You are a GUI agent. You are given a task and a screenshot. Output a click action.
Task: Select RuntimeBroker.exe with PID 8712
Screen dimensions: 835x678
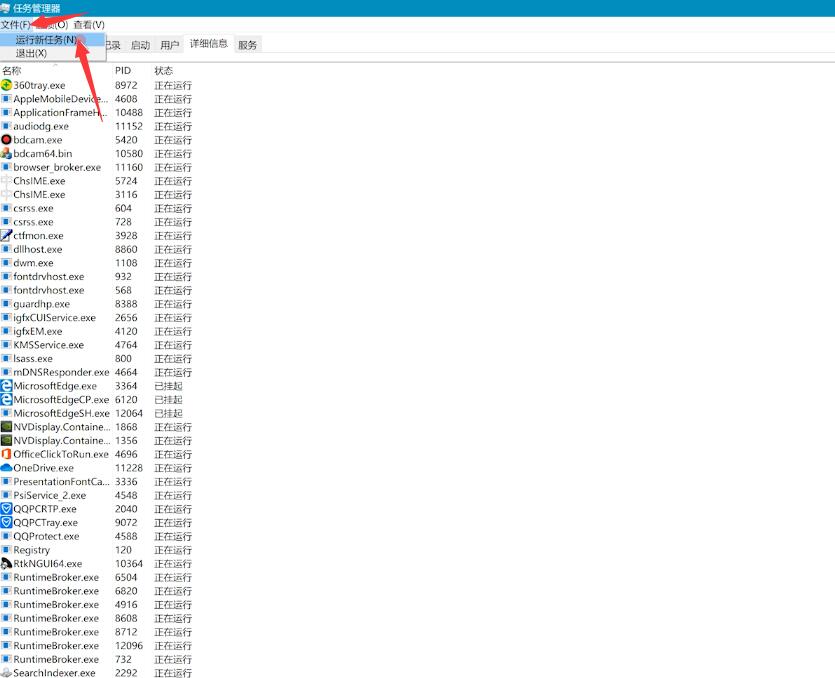56,632
